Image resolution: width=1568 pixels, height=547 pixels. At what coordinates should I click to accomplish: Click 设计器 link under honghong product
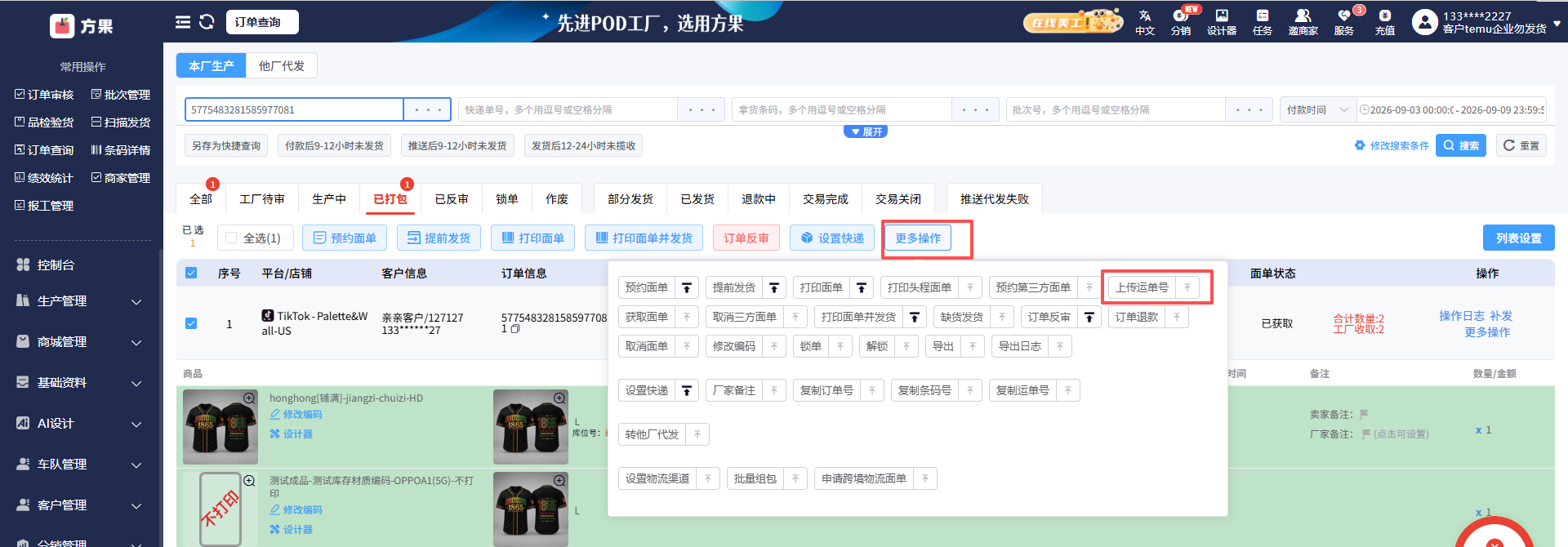tap(292, 434)
